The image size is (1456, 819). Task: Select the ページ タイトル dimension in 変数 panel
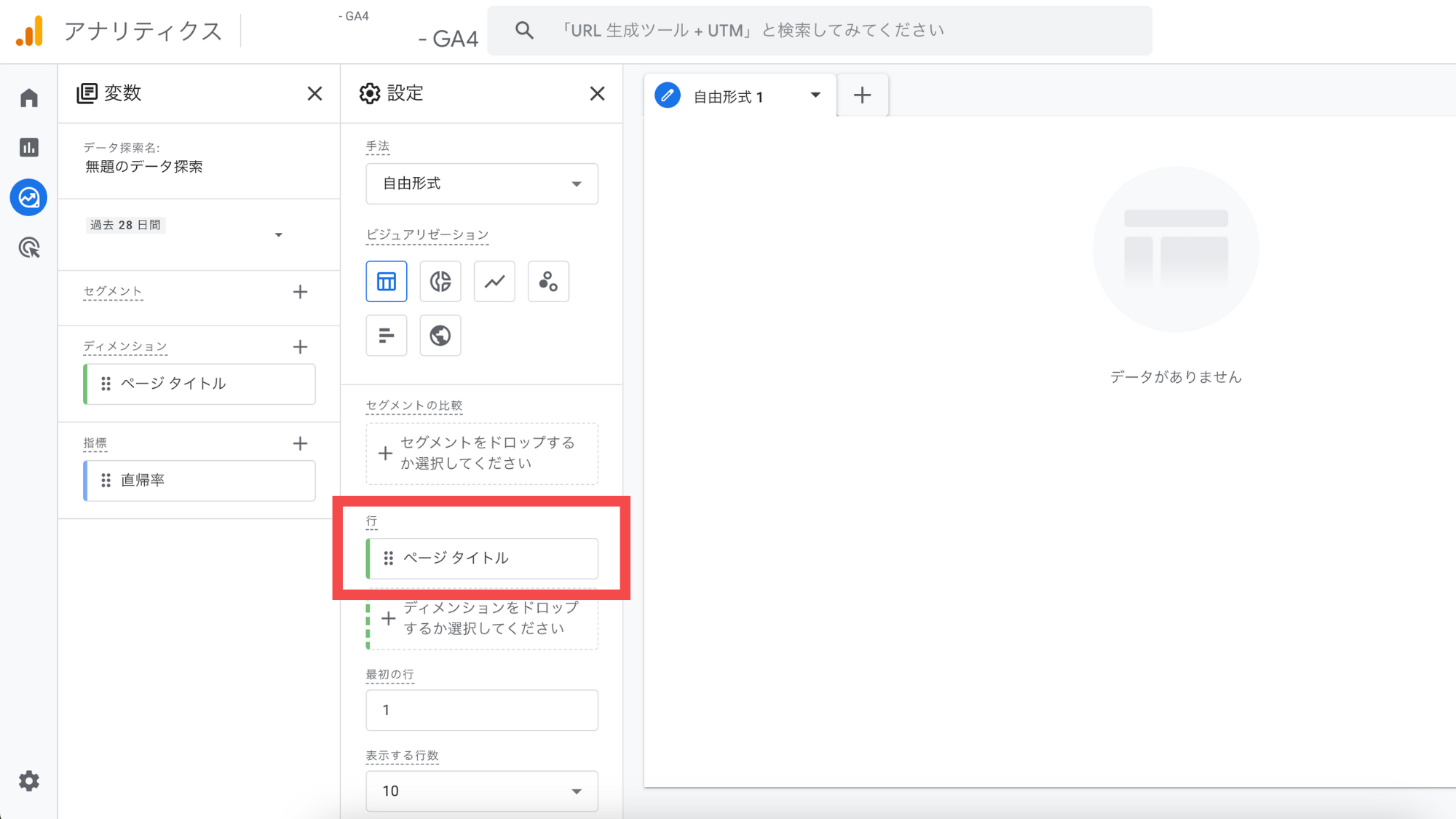199,384
